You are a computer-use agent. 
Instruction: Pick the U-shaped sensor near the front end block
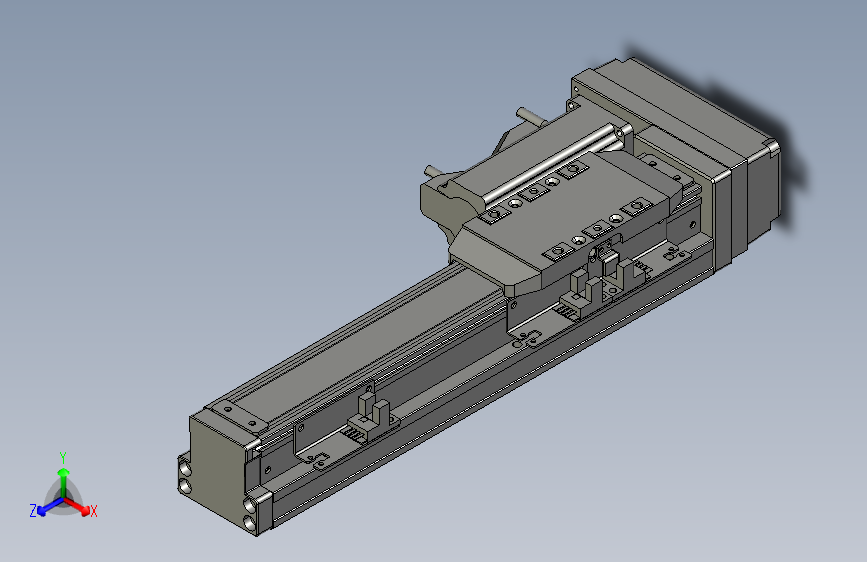point(374,418)
